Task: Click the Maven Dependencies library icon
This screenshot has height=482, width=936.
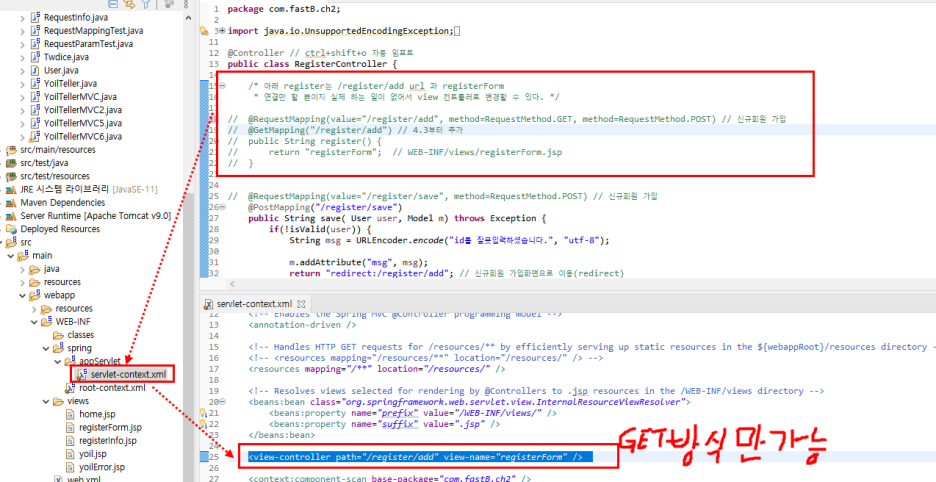Action: (11, 202)
